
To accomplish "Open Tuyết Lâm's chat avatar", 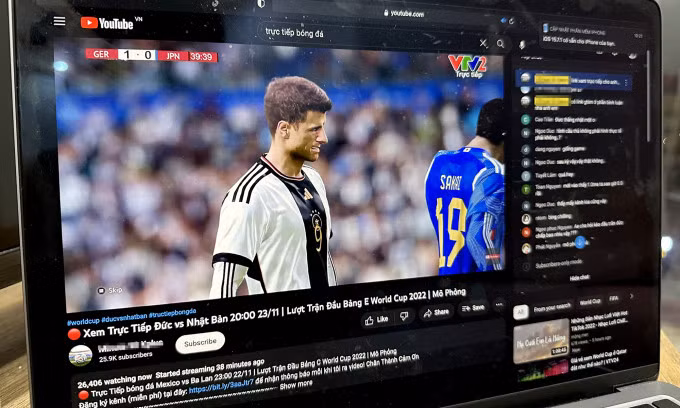I will coord(526,176).
